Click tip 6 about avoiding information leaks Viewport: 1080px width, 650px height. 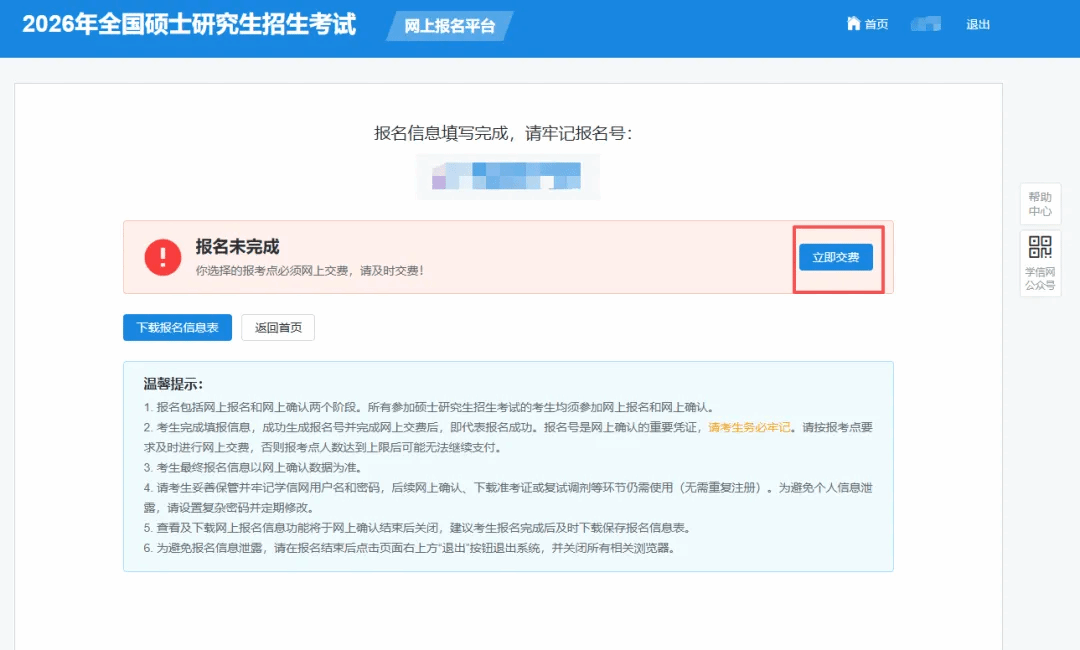pos(408,548)
